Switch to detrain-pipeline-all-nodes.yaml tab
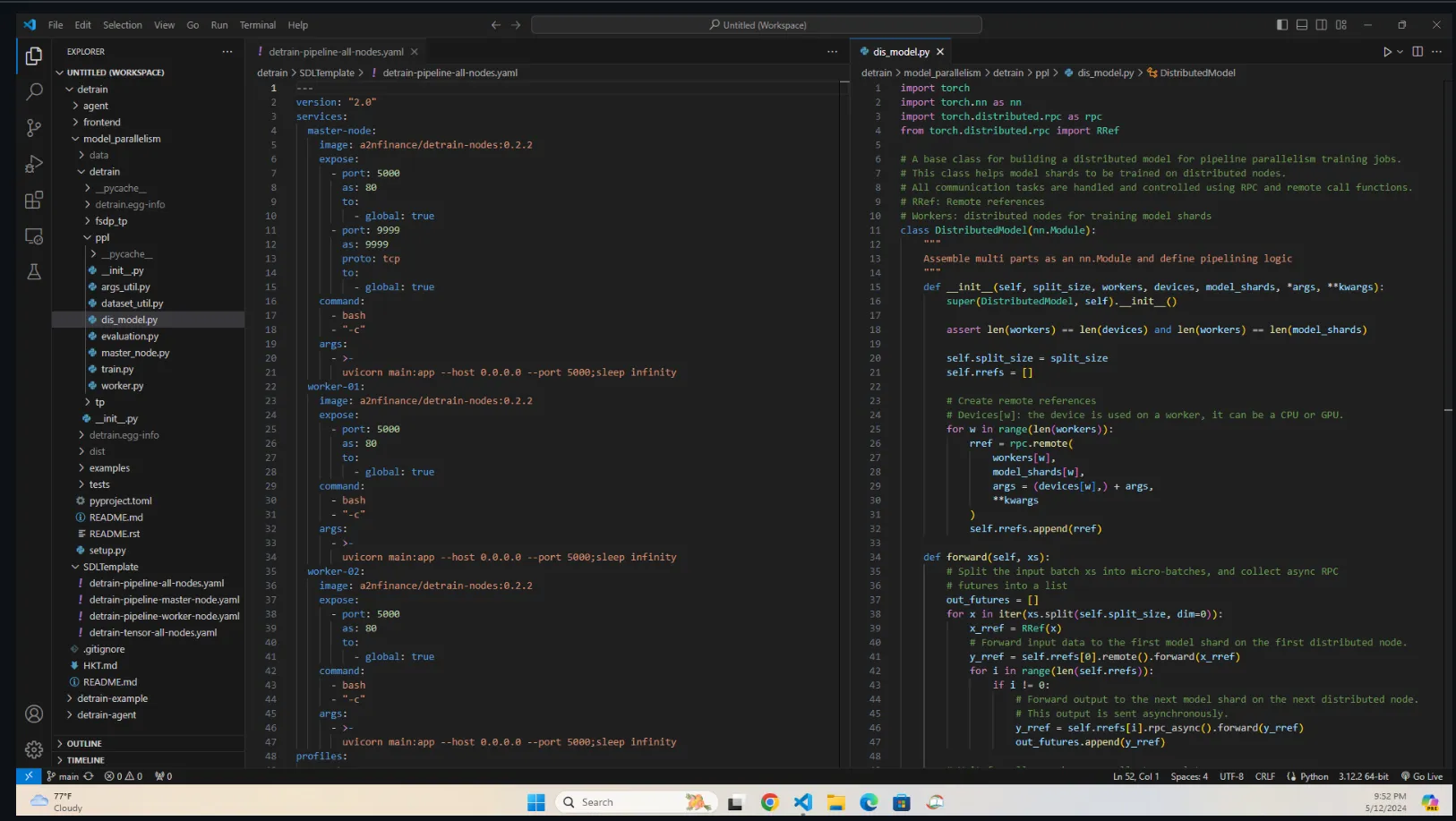This screenshot has width=1456, height=821. tap(335, 52)
